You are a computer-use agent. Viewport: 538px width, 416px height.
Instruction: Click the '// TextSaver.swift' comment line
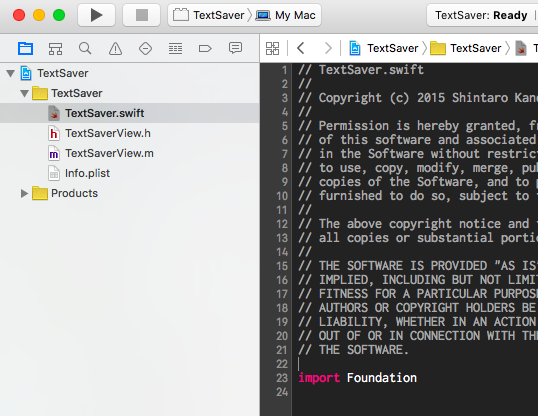[x=361, y=70]
